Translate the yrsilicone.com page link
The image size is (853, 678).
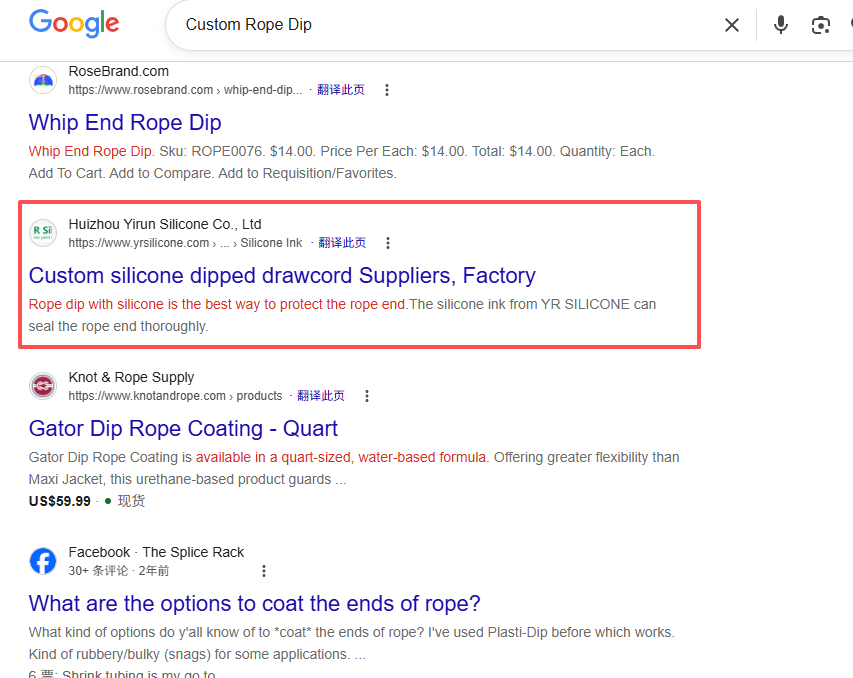click(x=342, y=243)
